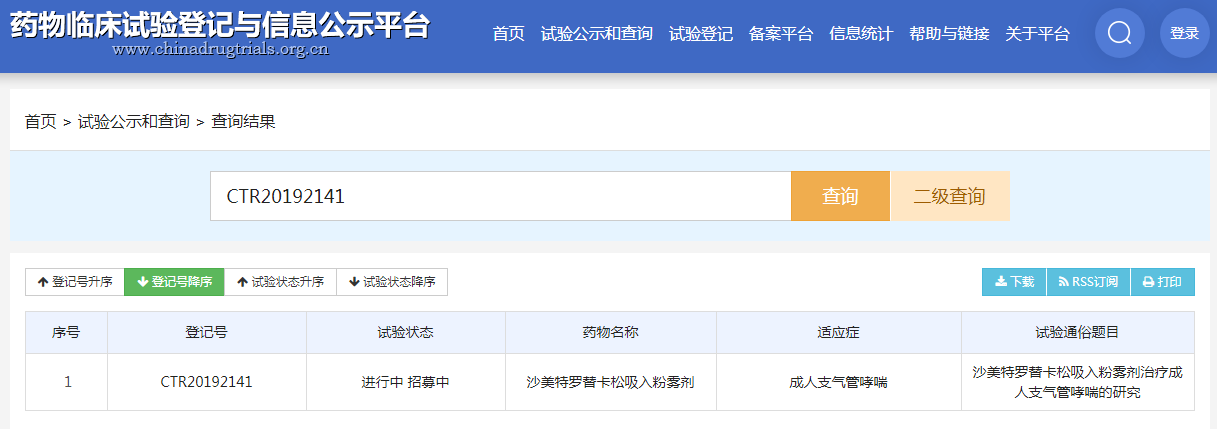Click the 二级查询 button
1217x429 pixels.
949,196
